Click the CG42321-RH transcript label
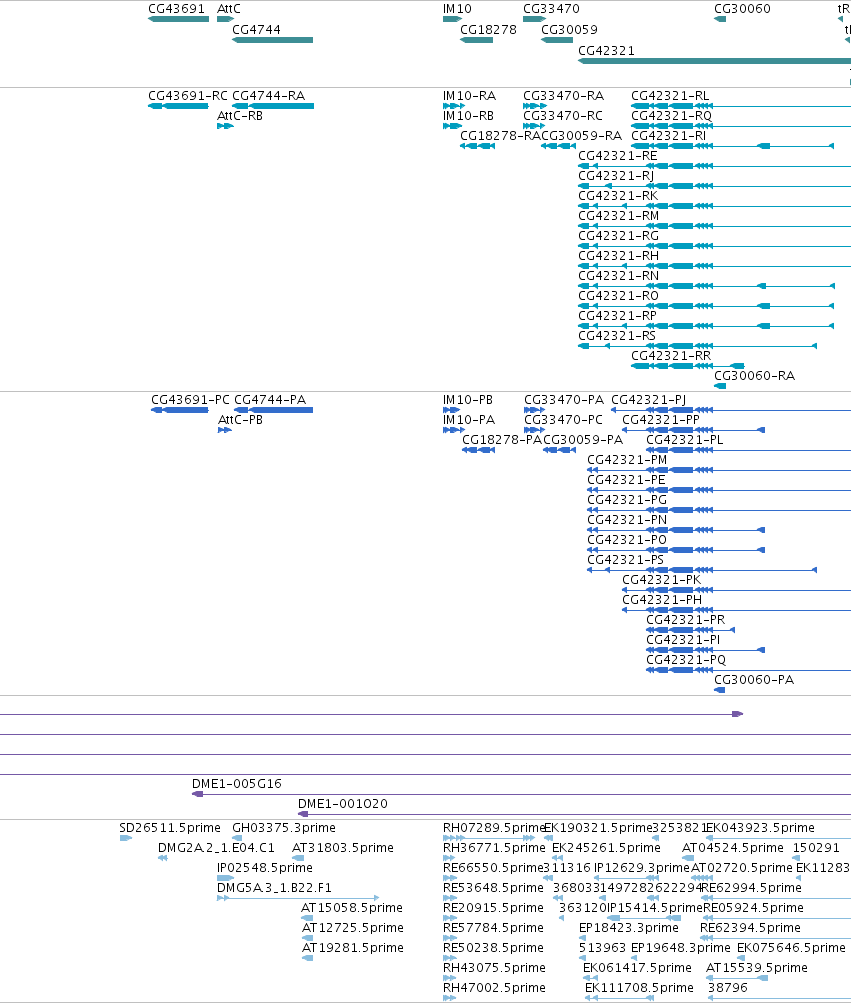 tap(619, 256)
